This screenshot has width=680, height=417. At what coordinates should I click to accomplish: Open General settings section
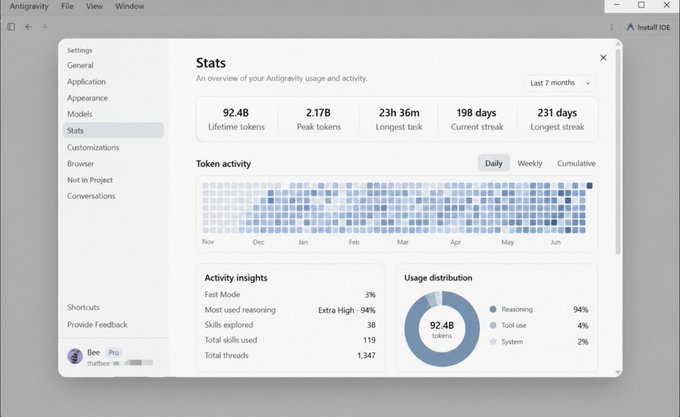click(80, 65)
